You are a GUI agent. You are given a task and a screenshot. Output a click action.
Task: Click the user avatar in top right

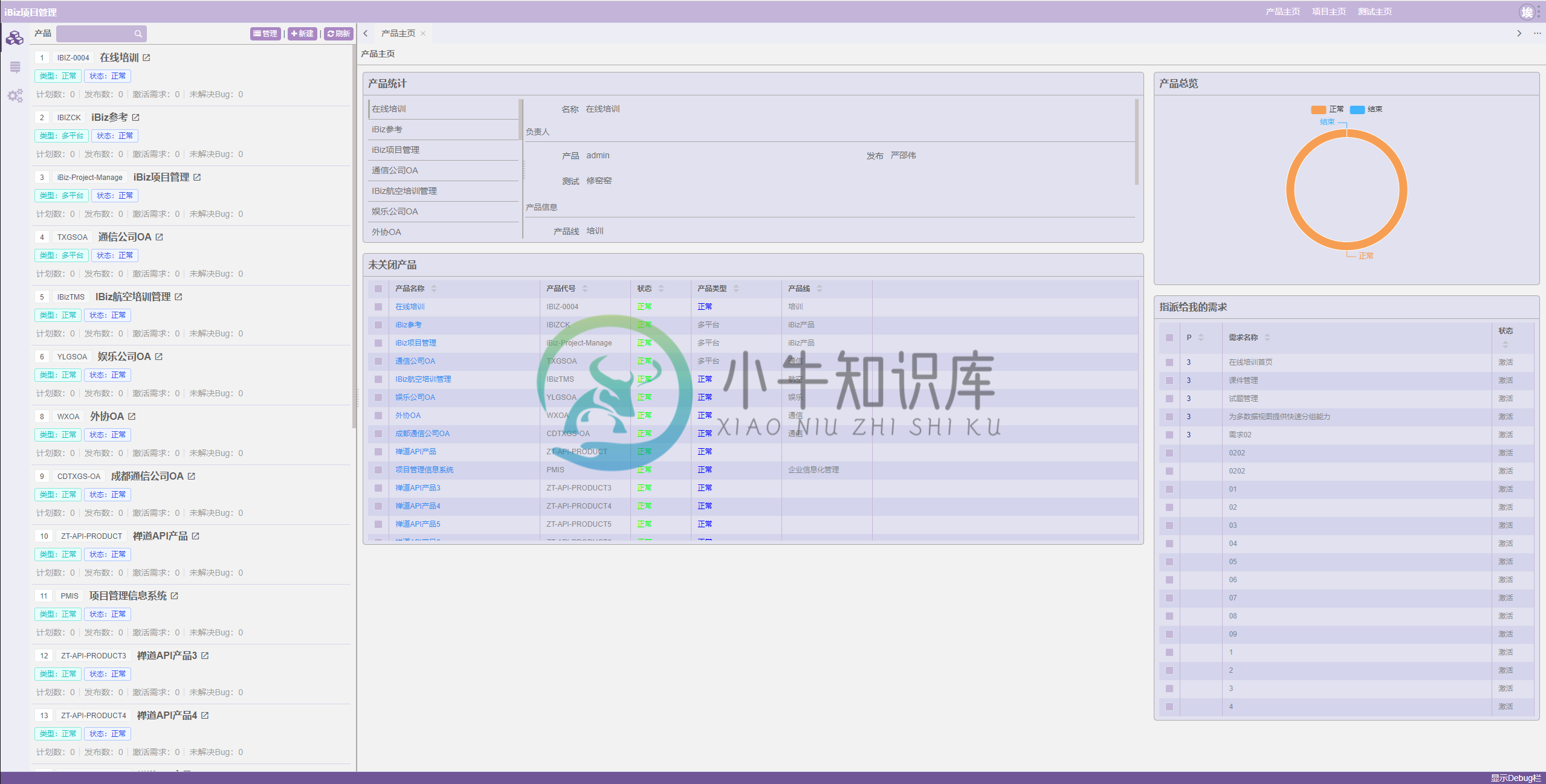[x=1527, y=11]
